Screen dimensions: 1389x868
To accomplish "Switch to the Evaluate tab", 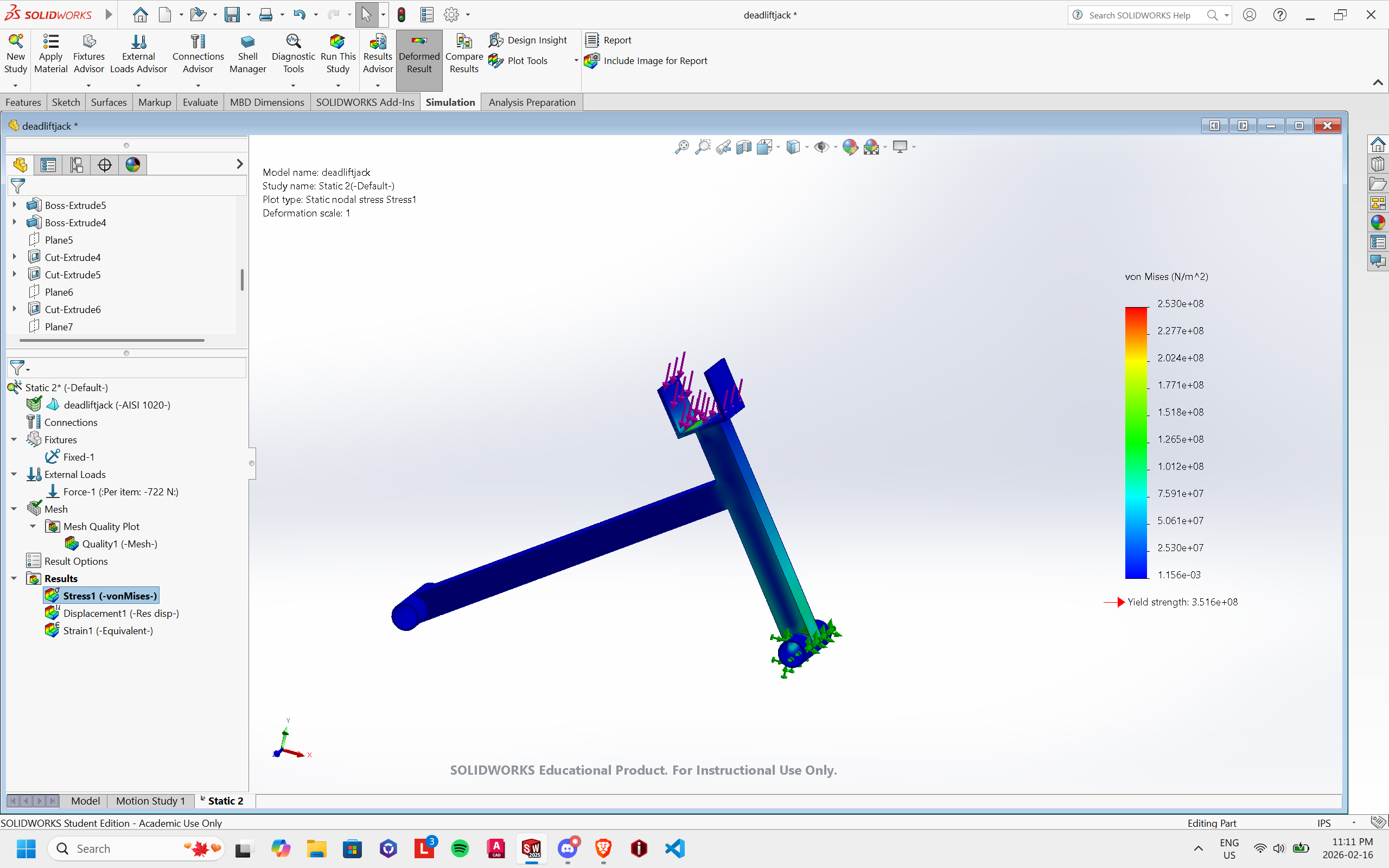I will pos(200,102).
